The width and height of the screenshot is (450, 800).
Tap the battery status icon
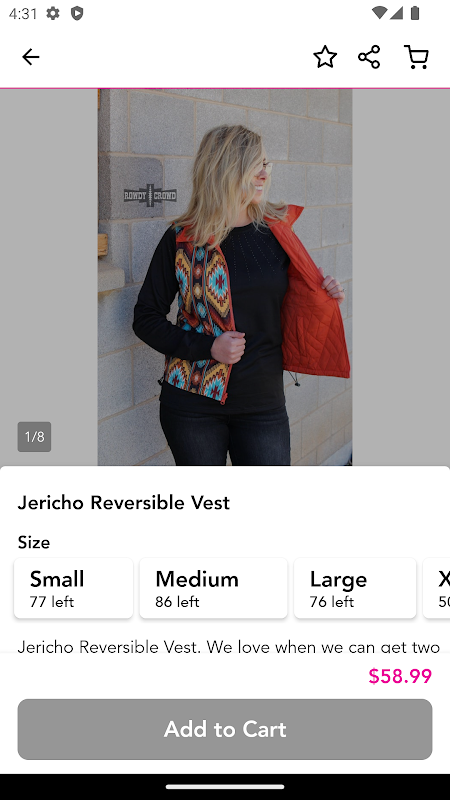click(415, 13)
